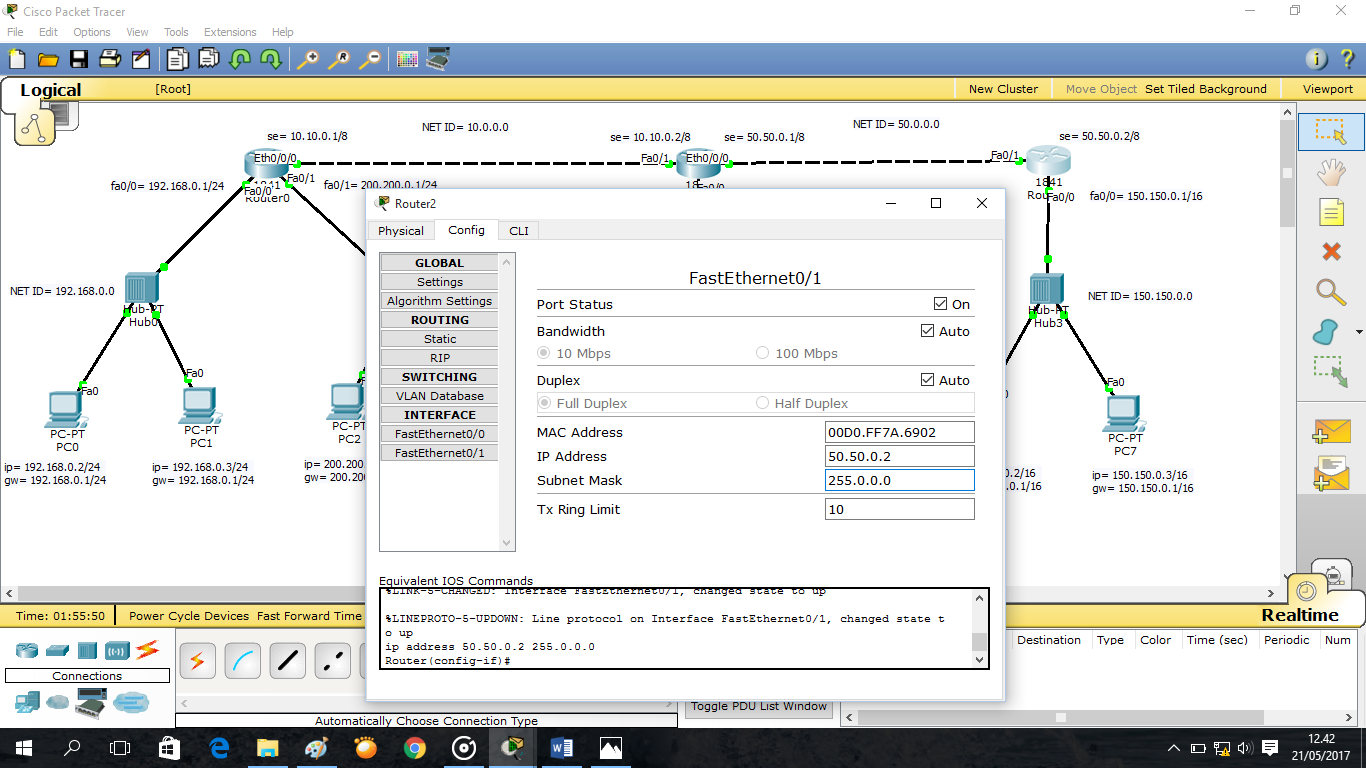Add a Simple PDU envelope
Image resolution: width=1366 pixels, height=768 pixels.
click(1332, 431)
